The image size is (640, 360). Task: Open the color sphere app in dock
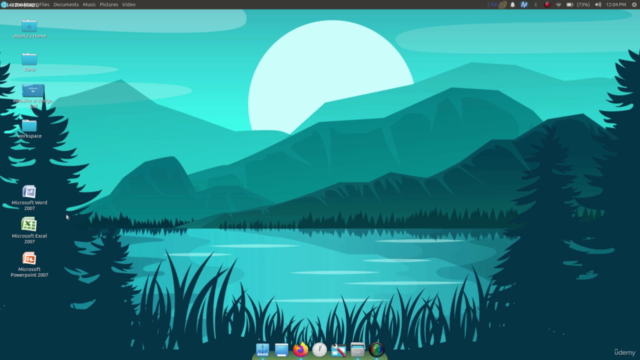377,350
